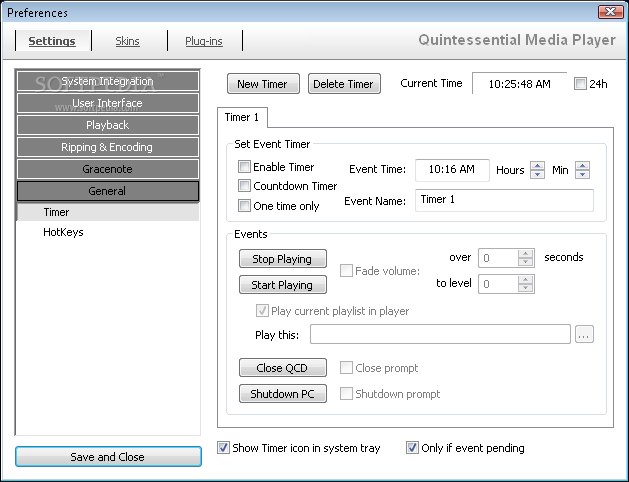
Task: Increase the over seconds spinner value
Action: click(x=526, y=253)
